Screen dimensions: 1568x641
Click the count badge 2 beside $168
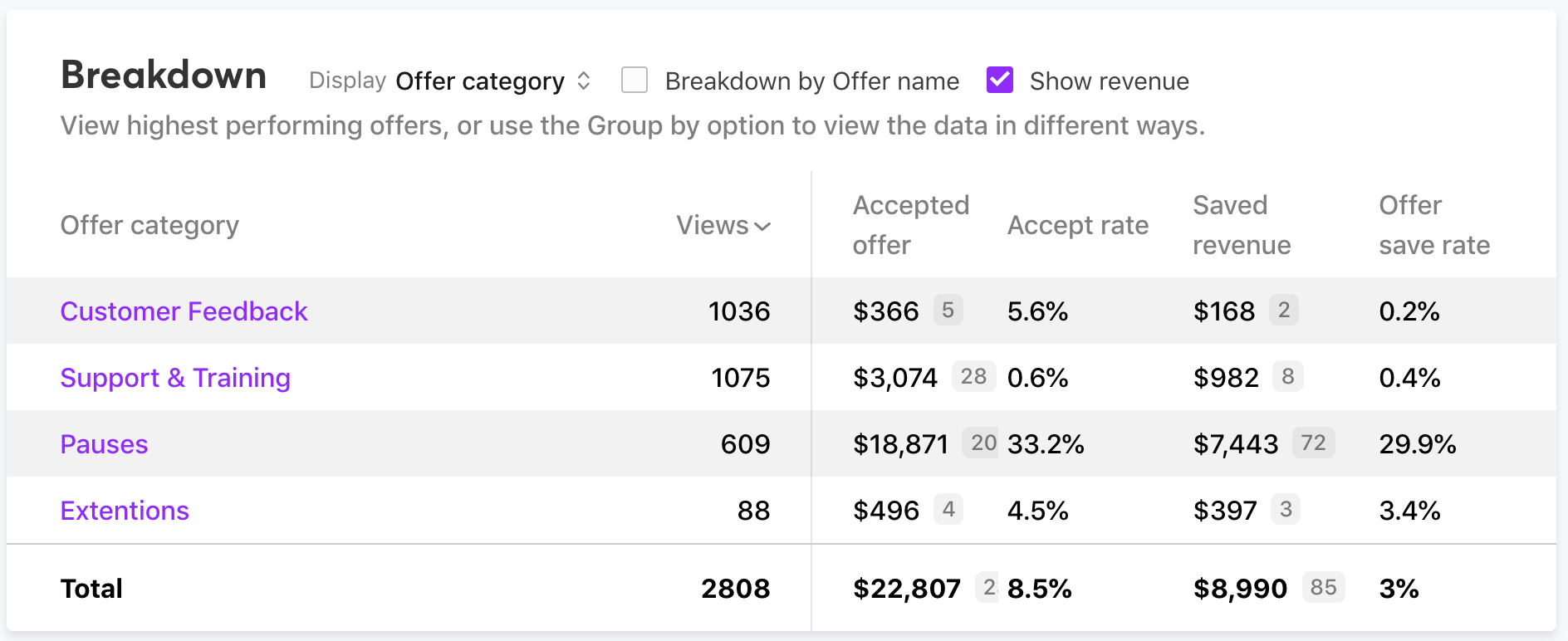point(1283,311)
